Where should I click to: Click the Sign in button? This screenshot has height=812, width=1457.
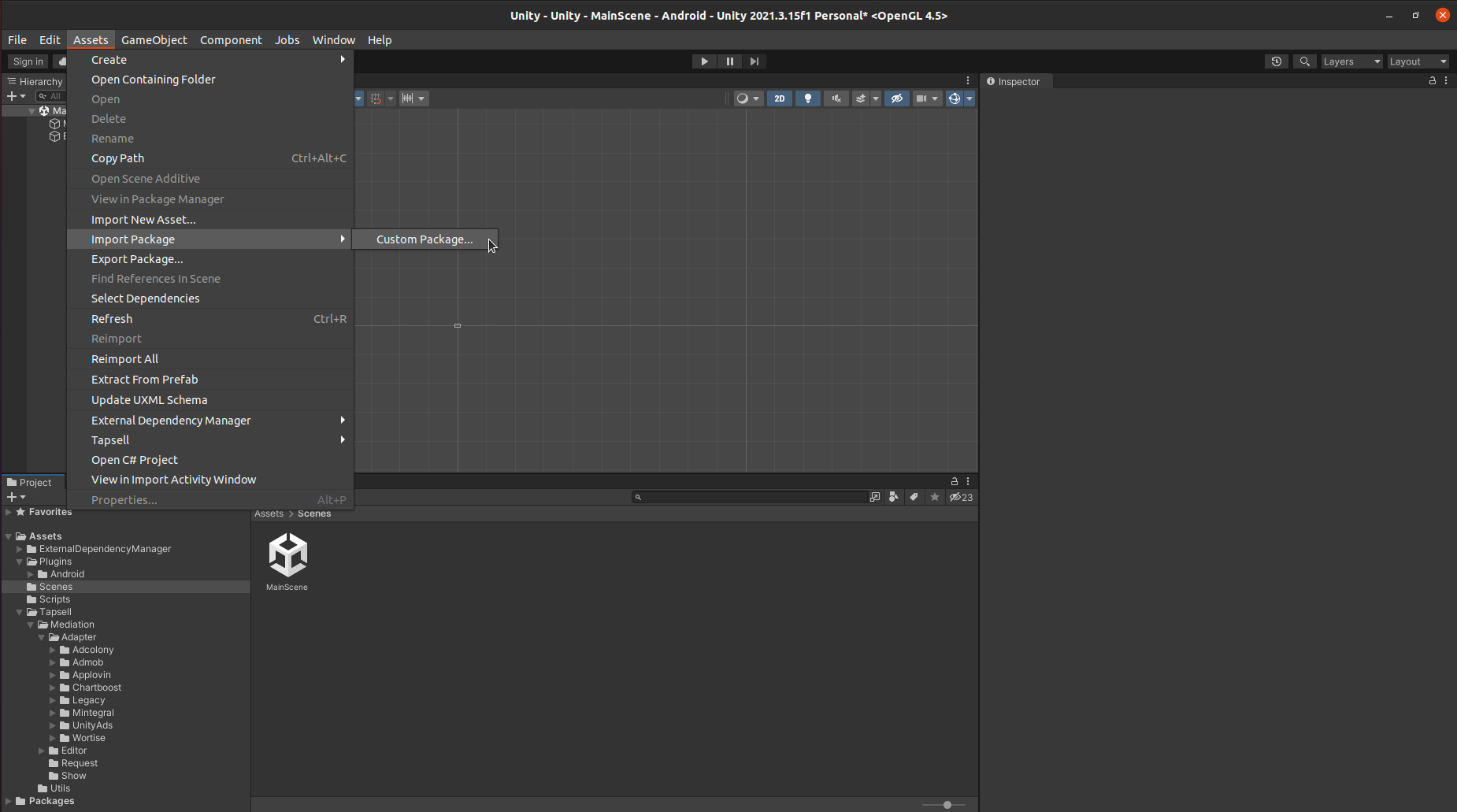pos(28,61)
